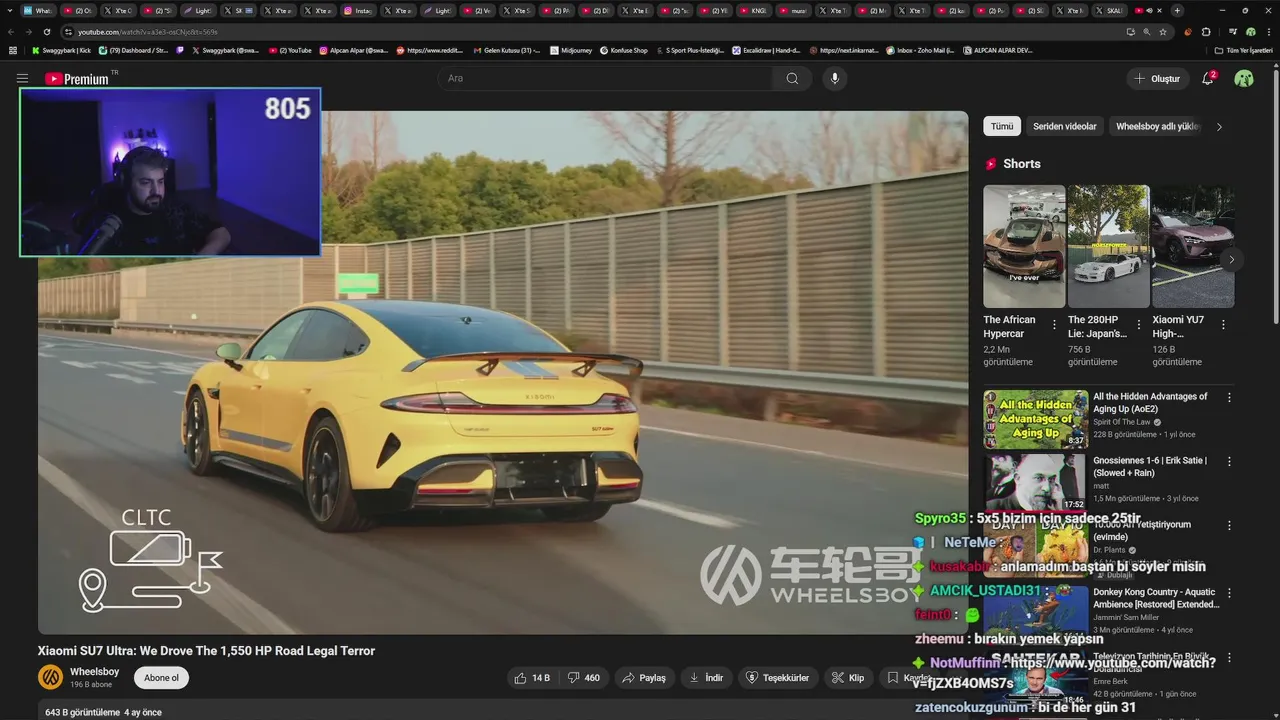This screenshot has height=720, width=1280.
Task: Mute the playing tab speaker icon
Action: click(1148, 10)
